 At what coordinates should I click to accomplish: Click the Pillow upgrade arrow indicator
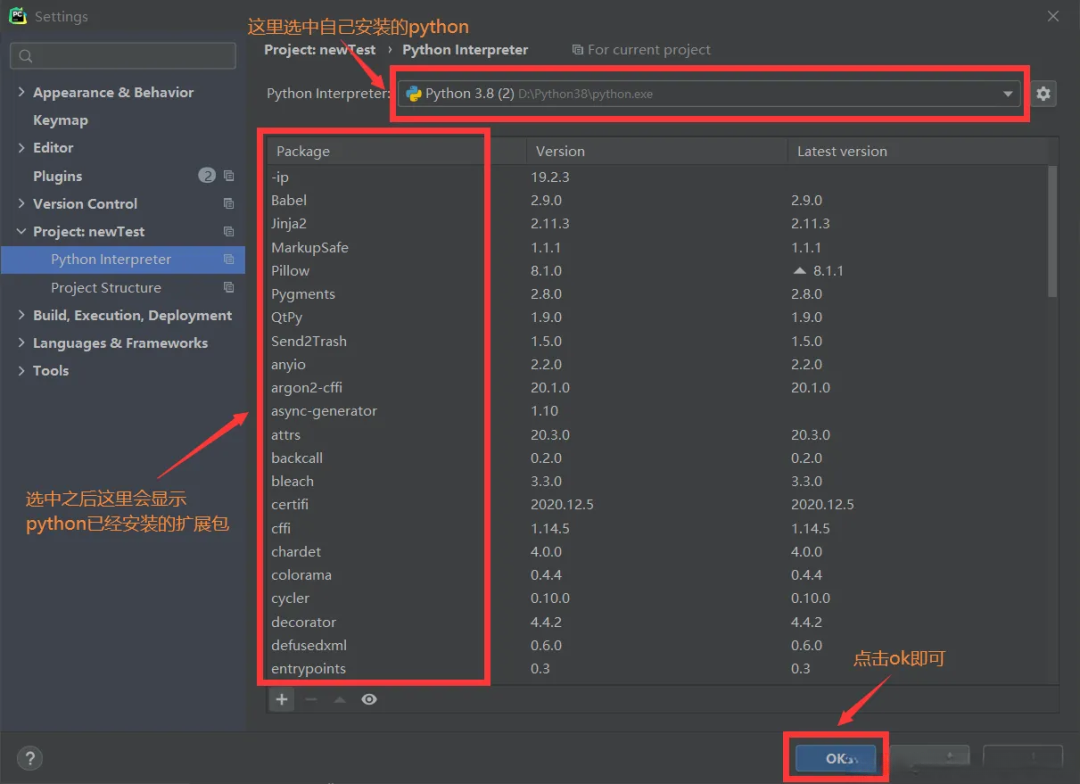click(799, 271)
